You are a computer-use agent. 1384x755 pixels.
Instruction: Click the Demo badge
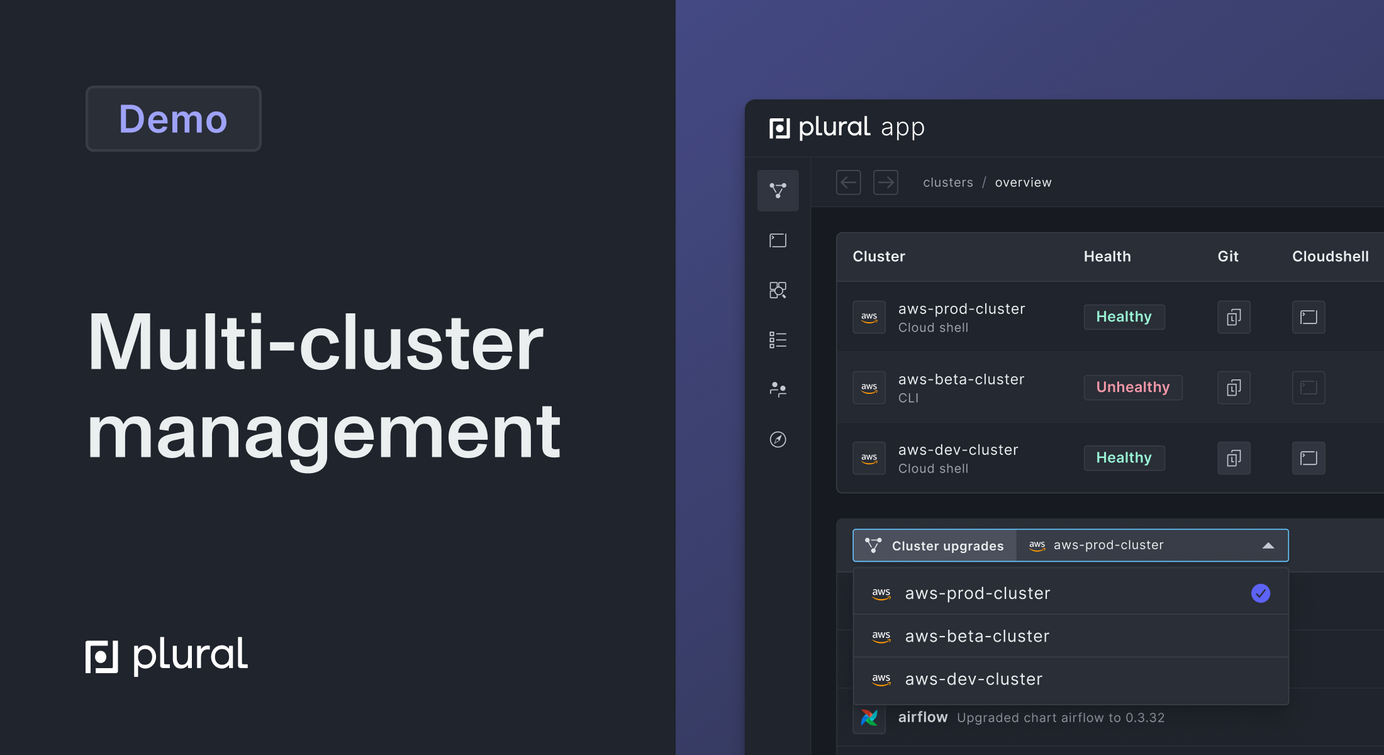click(x=173, y=119)
